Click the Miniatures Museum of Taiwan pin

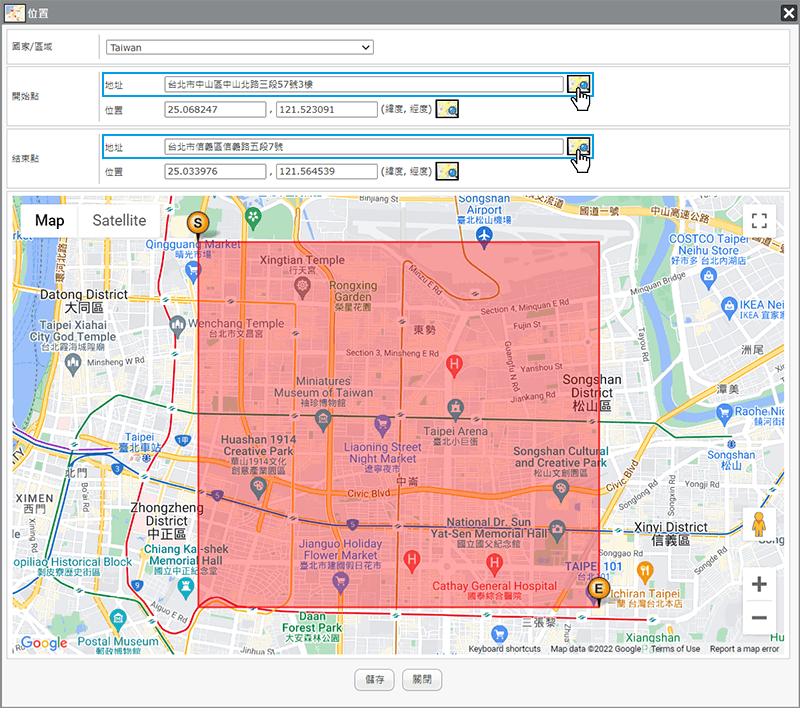tap(323, 420)
